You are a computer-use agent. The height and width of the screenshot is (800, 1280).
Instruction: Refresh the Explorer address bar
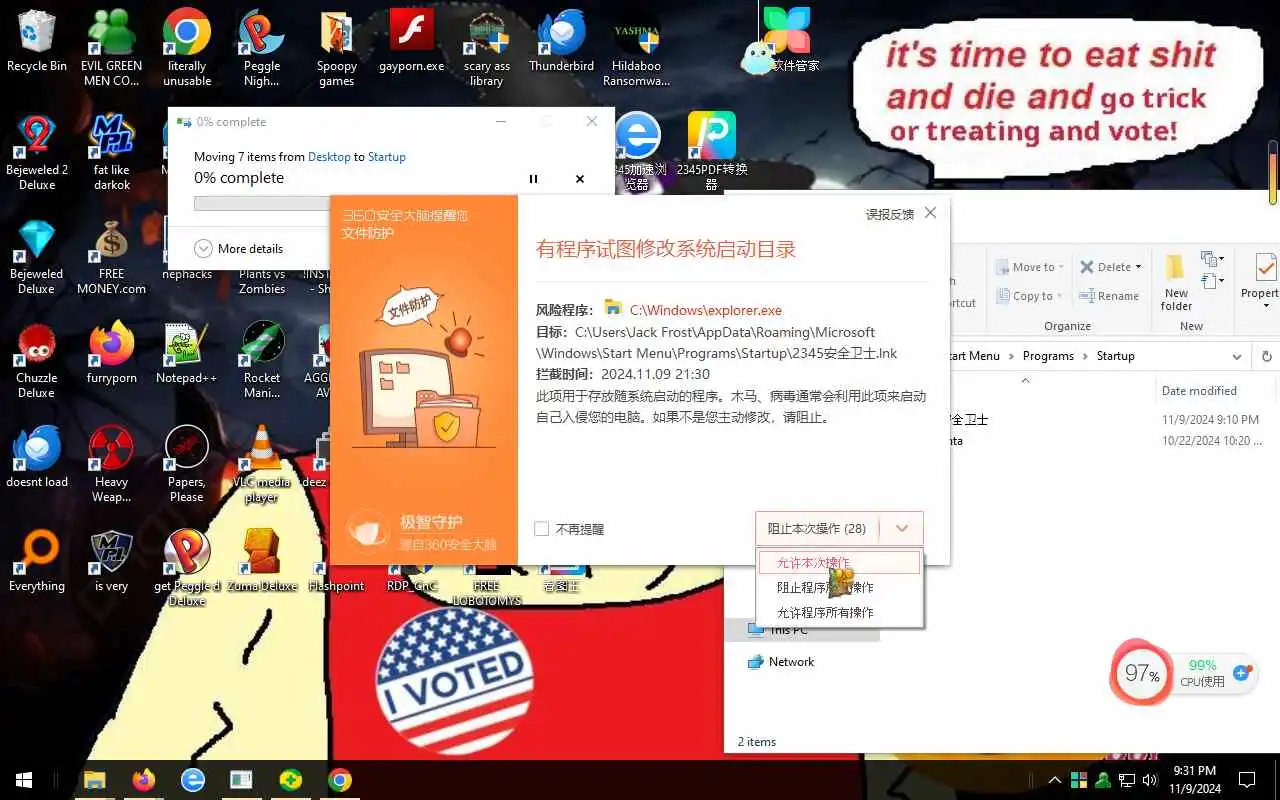coord(1267,356)
